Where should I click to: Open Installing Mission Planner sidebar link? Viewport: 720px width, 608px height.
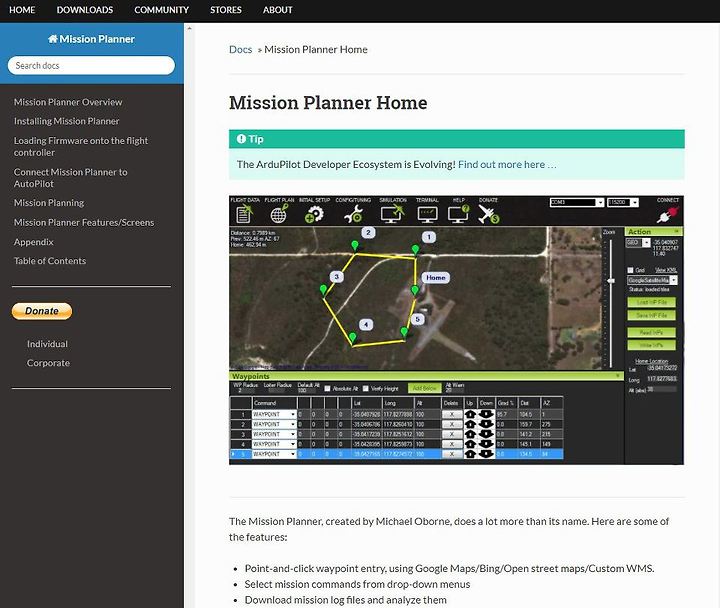pos(67,121)
